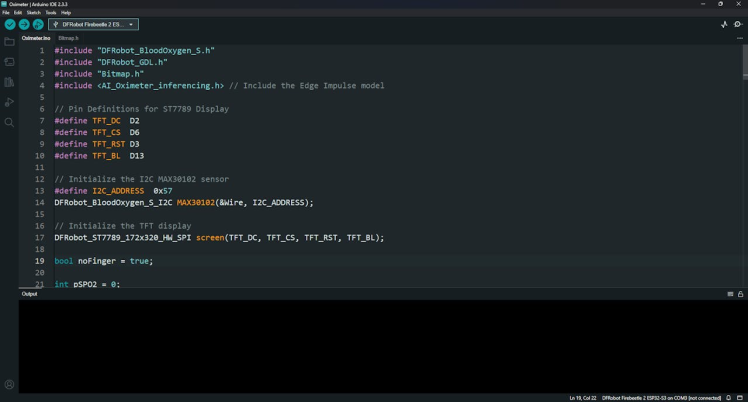Open the Serial Plotter icon
748x402 pixels.
(724, 24)
